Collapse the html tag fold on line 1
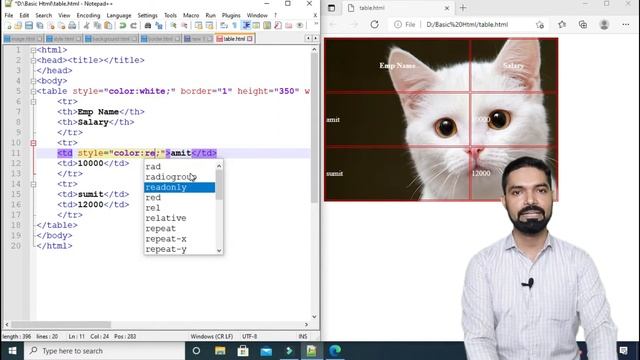 pos(33,50)
